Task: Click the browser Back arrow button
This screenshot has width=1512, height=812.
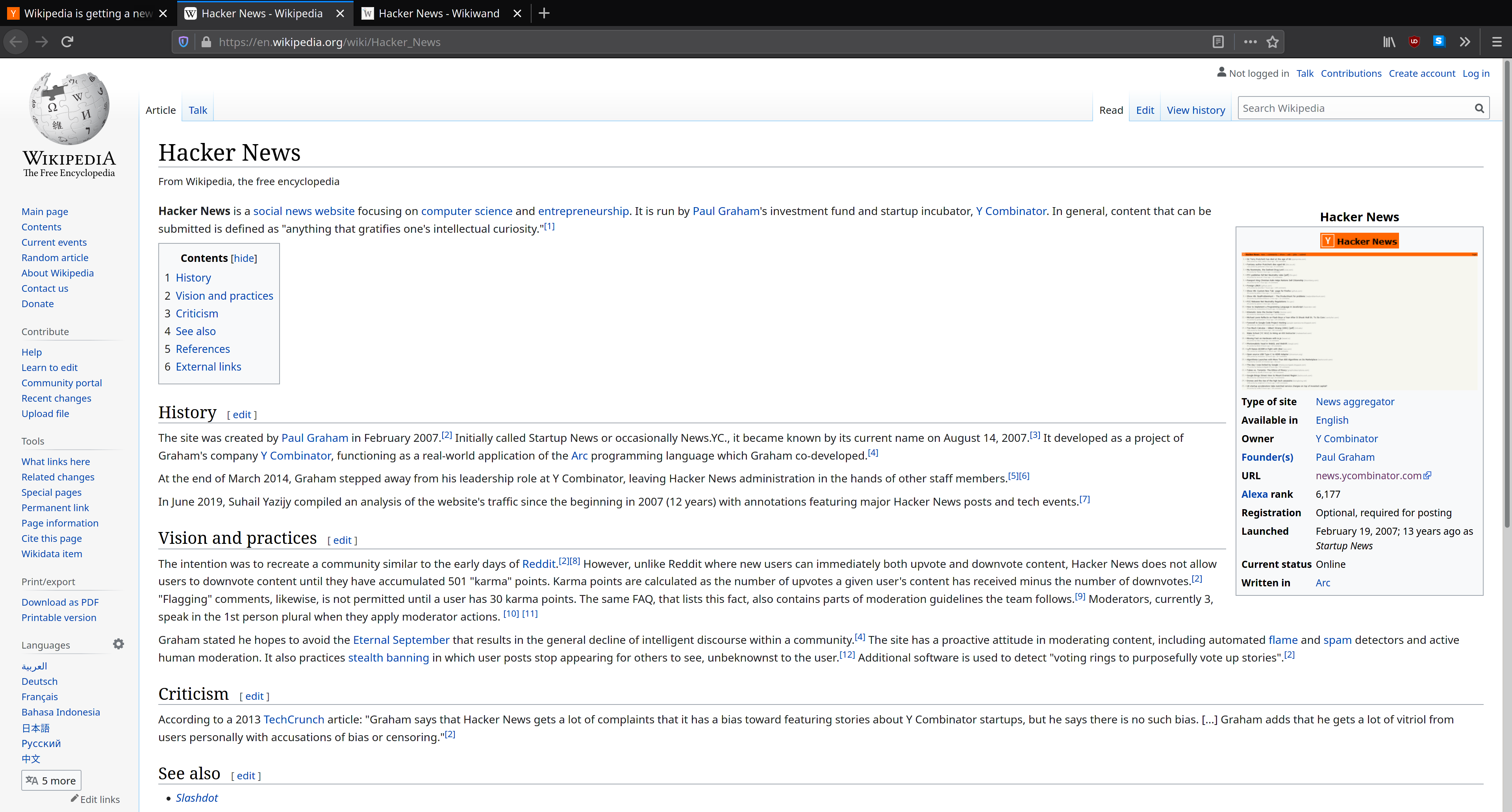Action: [16, 42]
